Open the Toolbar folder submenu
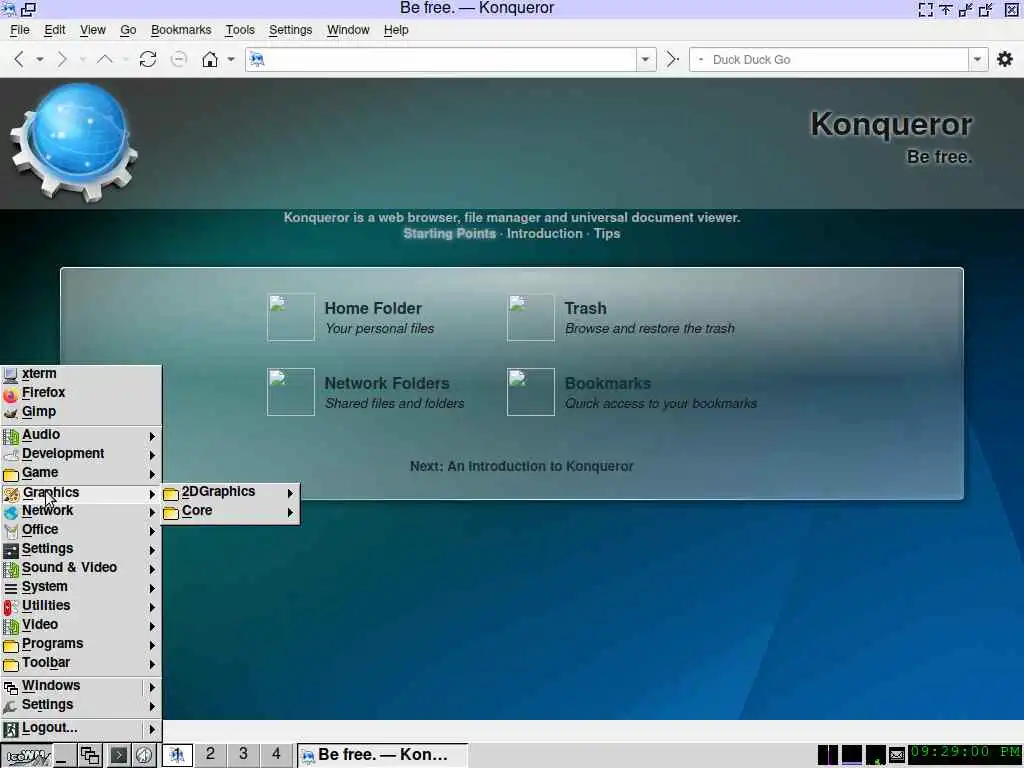 pos(81,663)
